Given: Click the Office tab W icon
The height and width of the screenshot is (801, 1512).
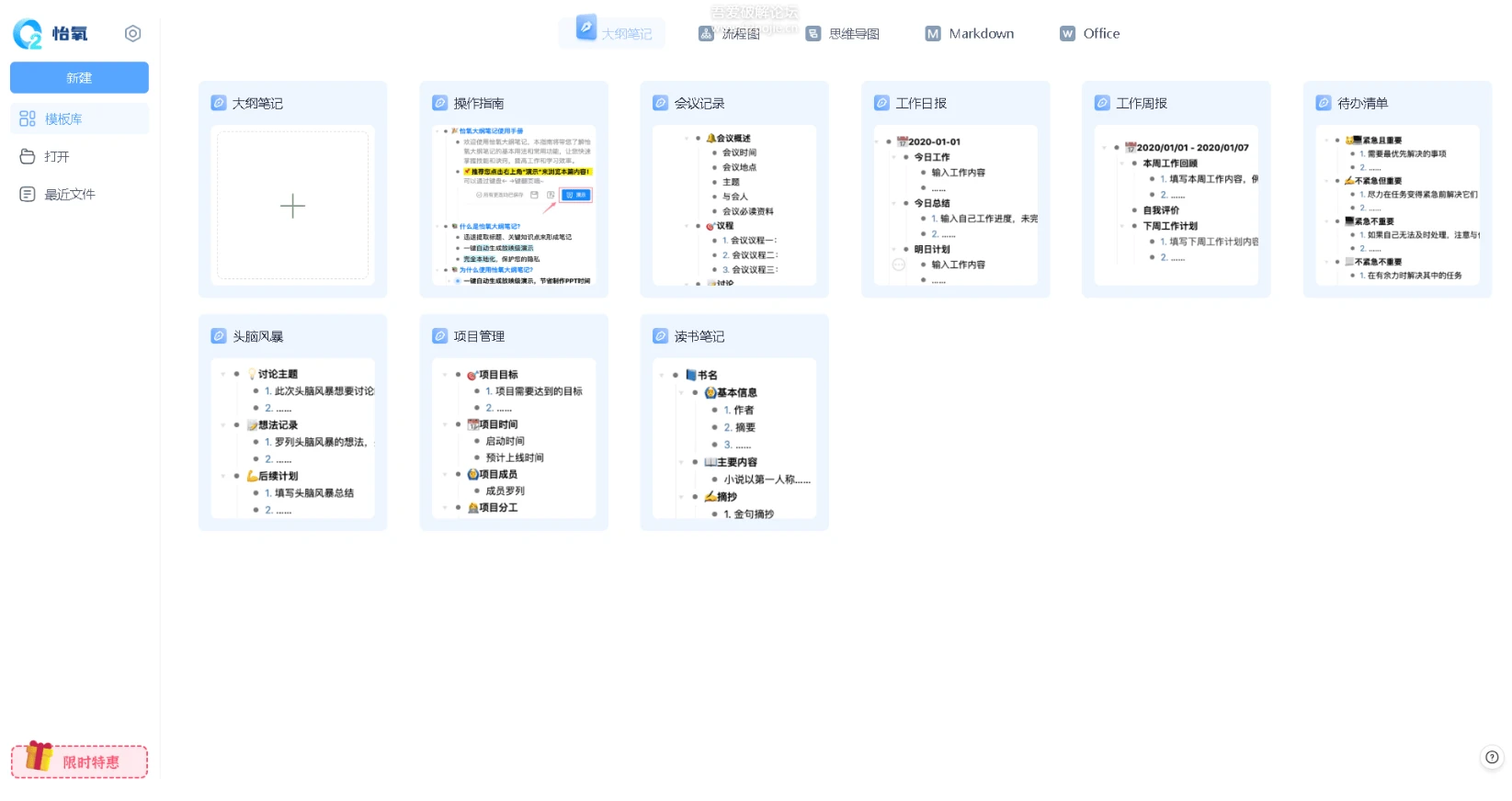Looking at the screenshot, I should click(x=1067, y=33).
